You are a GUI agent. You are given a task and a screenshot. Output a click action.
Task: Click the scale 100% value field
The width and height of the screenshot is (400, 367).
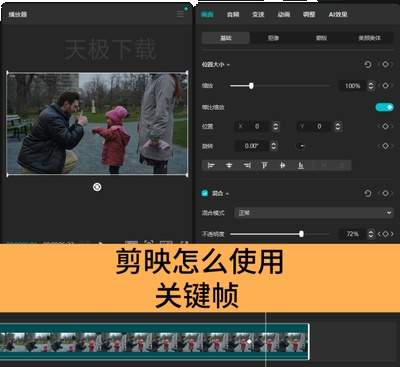click(x=353, y=86)
